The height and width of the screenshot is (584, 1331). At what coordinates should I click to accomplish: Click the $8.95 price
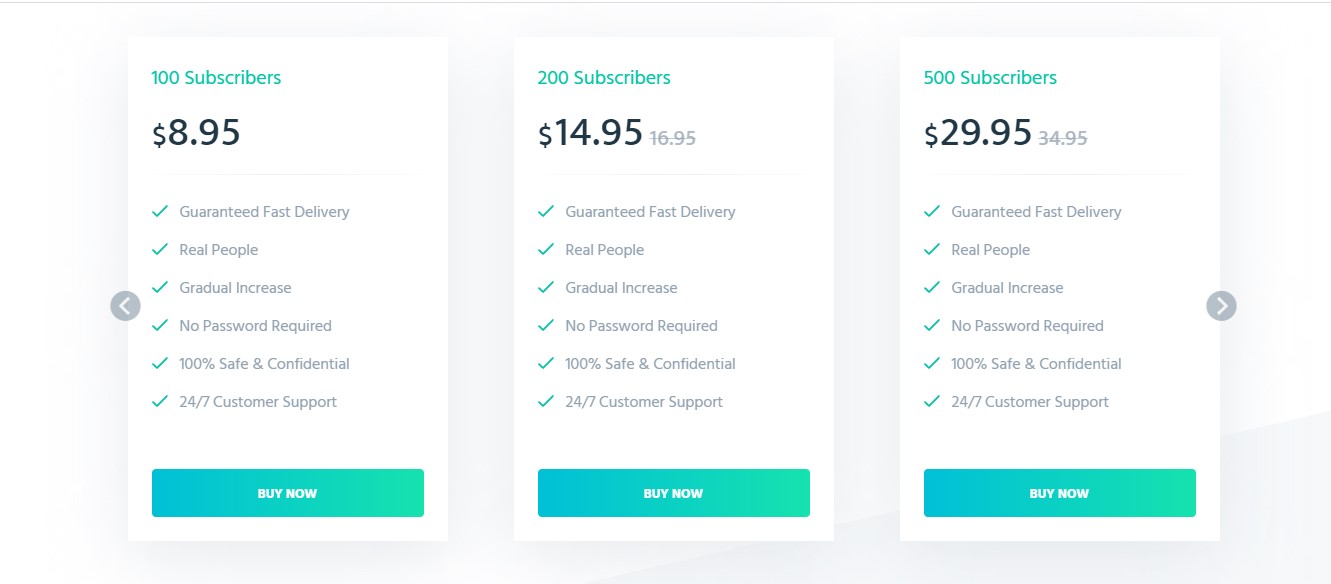click(x=196, y=133)
